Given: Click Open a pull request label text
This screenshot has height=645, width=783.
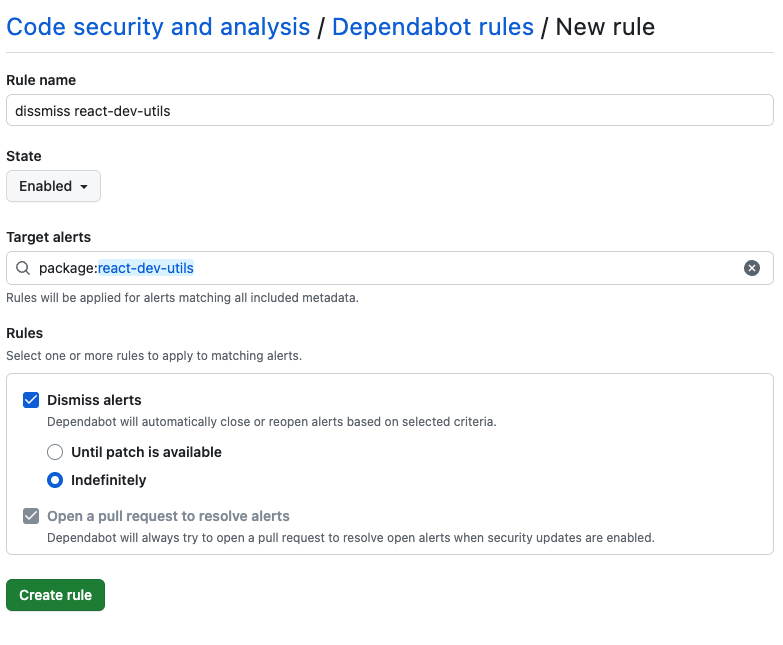Looking at the screenshot, I should (x=168, y=516).
